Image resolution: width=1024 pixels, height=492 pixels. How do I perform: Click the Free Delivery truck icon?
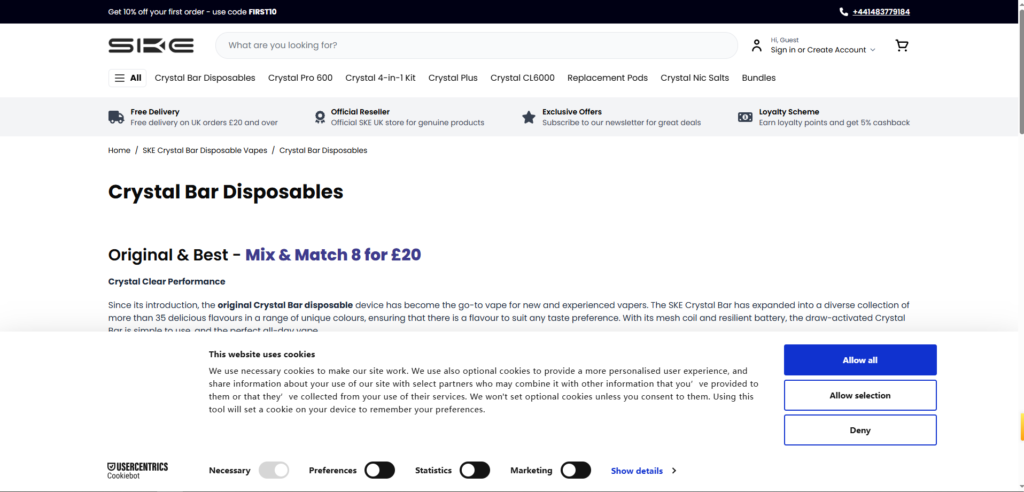tap(116, 117)
